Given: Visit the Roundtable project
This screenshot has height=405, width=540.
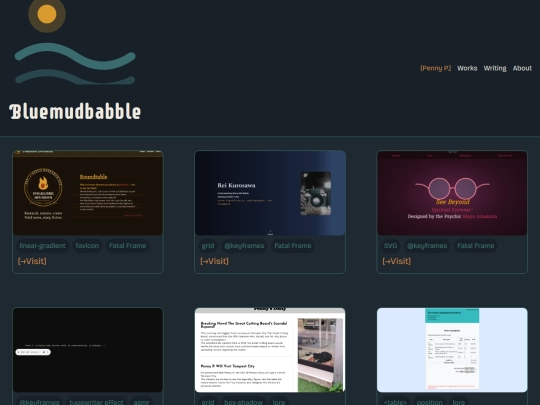Looking at the screenshot, I should click(32, 261).
